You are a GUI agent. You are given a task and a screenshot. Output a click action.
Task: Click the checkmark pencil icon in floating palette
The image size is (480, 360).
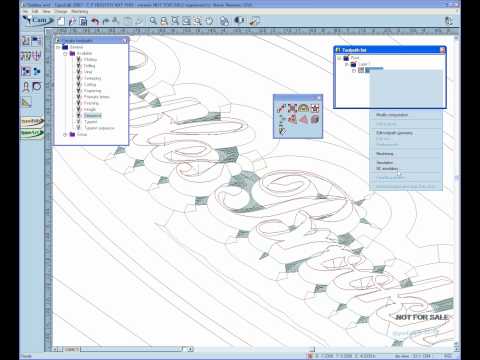point(282,131)
